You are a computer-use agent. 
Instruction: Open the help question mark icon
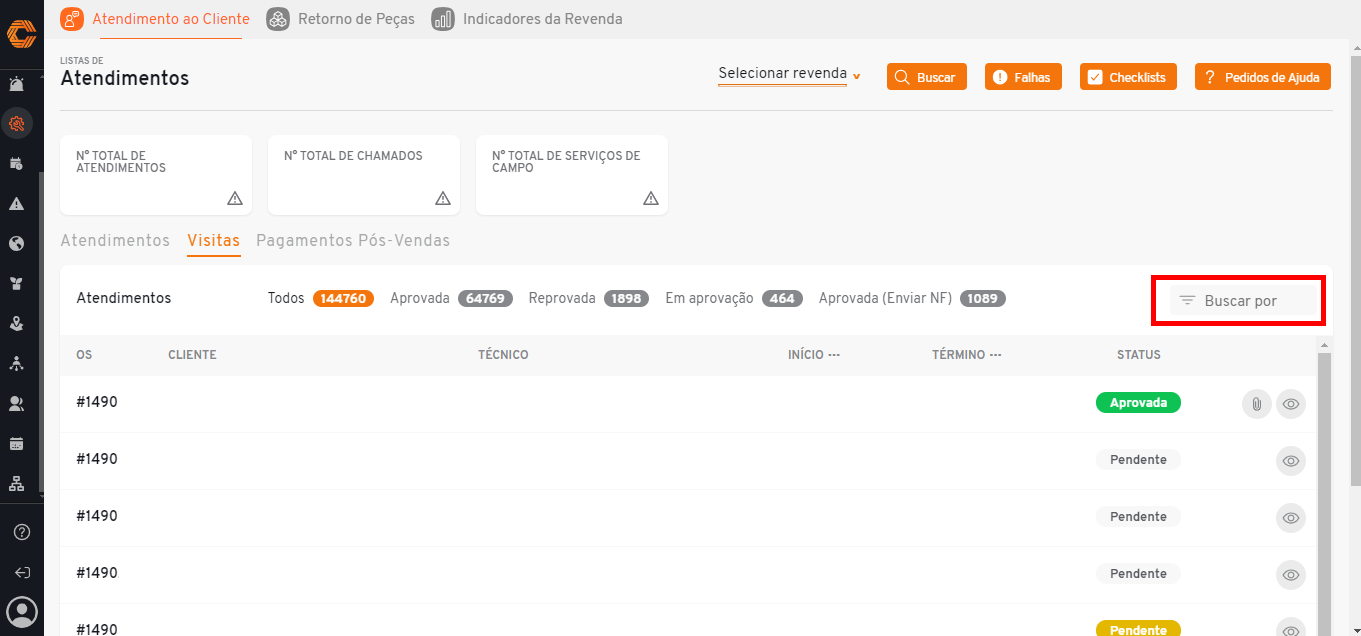tap(22, 532)
